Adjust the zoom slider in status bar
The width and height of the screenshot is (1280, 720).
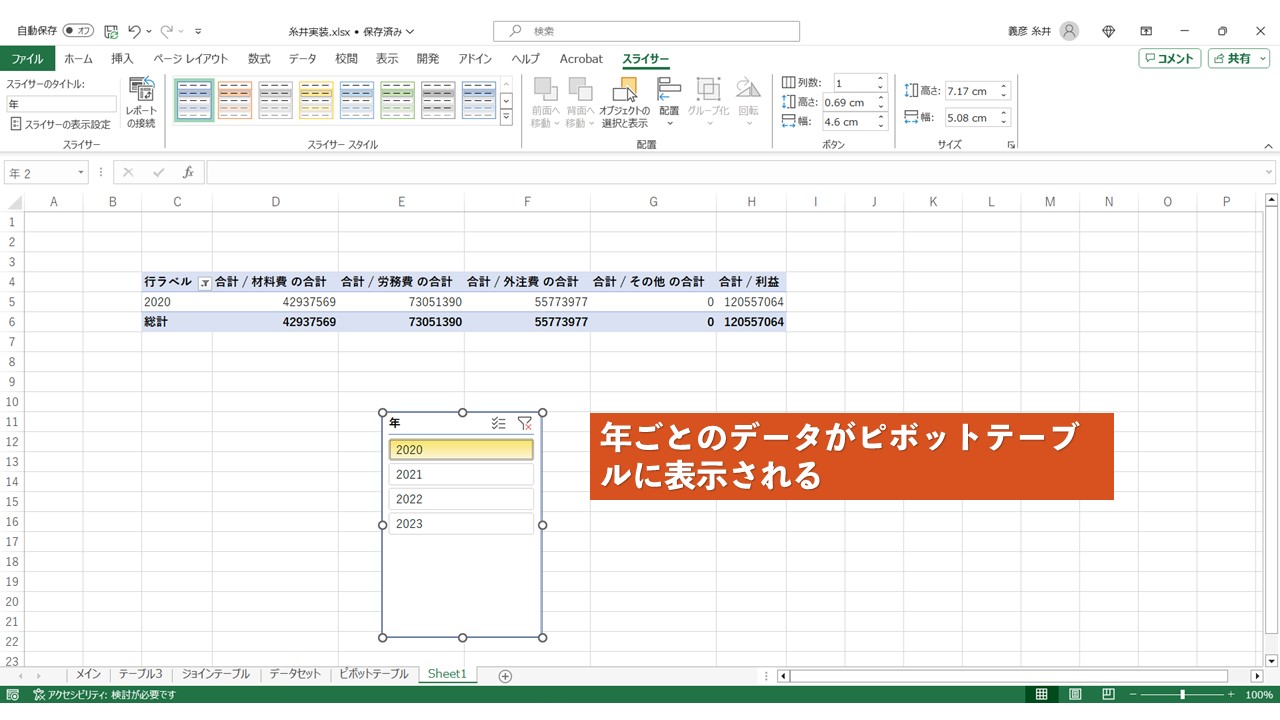click(x=1182, y=695)
